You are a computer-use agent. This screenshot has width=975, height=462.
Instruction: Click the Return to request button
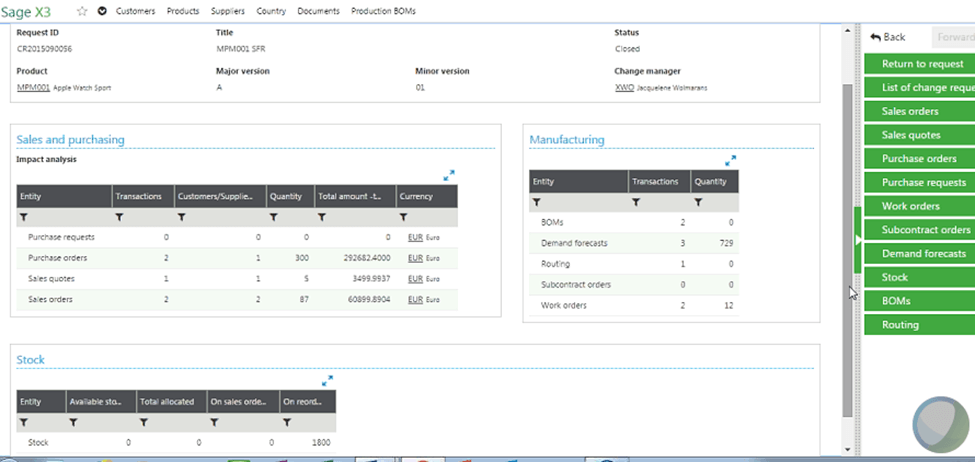(x=921, y=64)
